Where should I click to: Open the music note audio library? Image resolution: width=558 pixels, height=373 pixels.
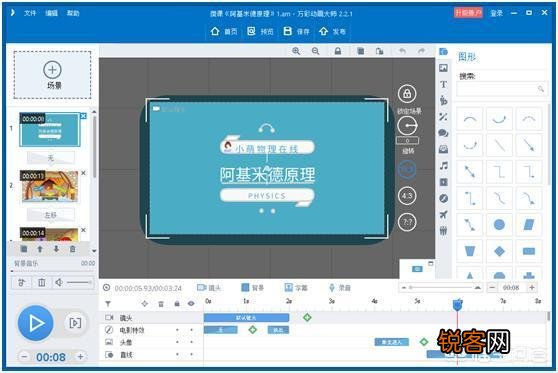[x=443, y=166]
